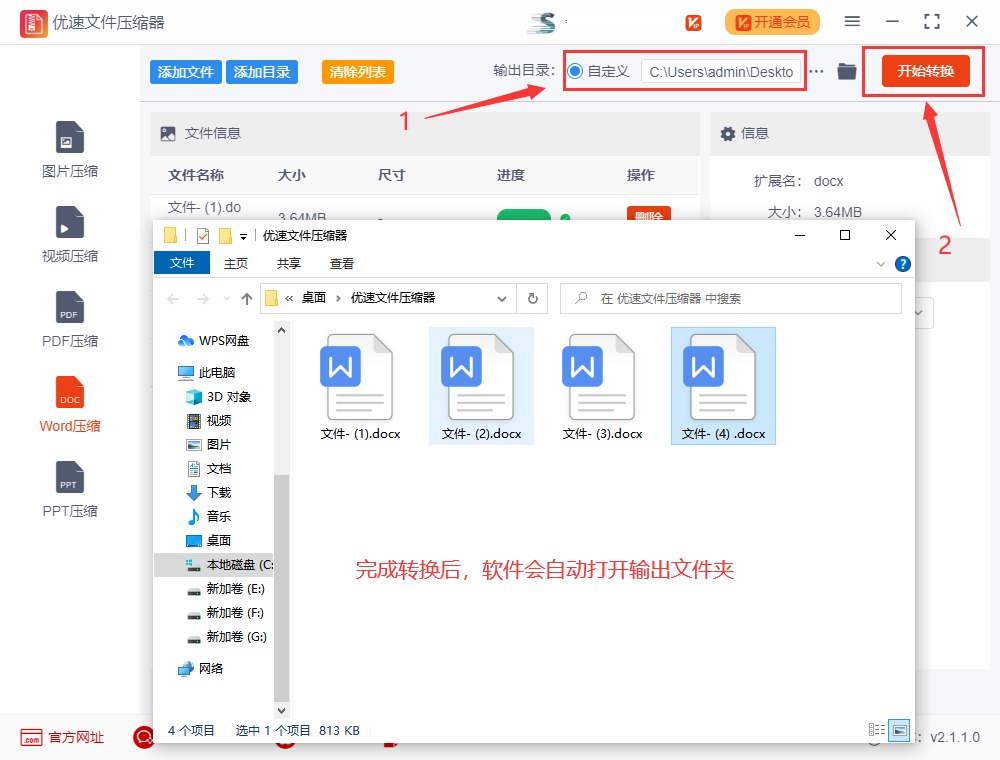This screenshot has height=760, width=1000.
Task: Click the 开始转换 start button
Action: tap(925, 71)
